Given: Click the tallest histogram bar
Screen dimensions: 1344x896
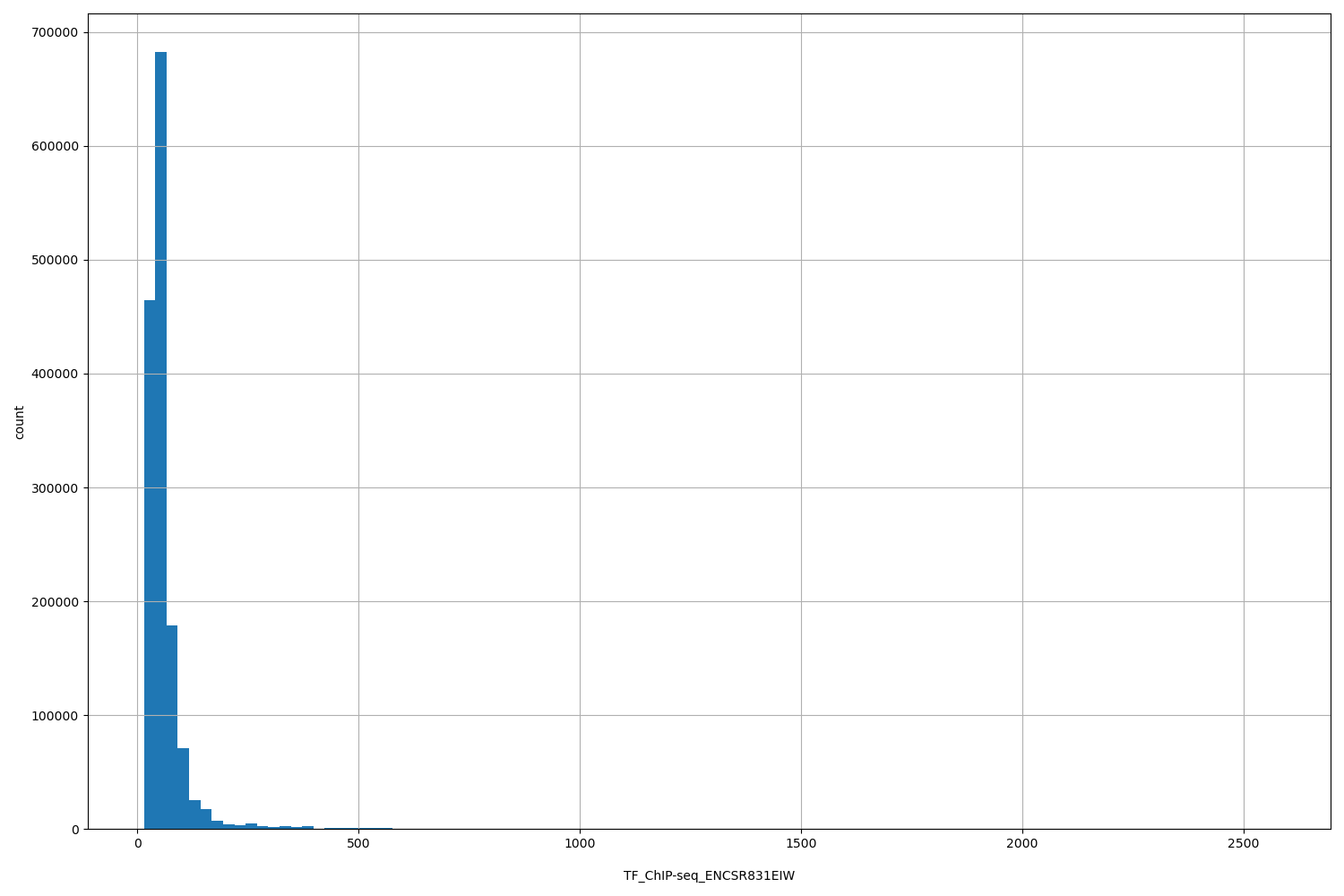Looking at the screenshot, I should pos(159,358).
